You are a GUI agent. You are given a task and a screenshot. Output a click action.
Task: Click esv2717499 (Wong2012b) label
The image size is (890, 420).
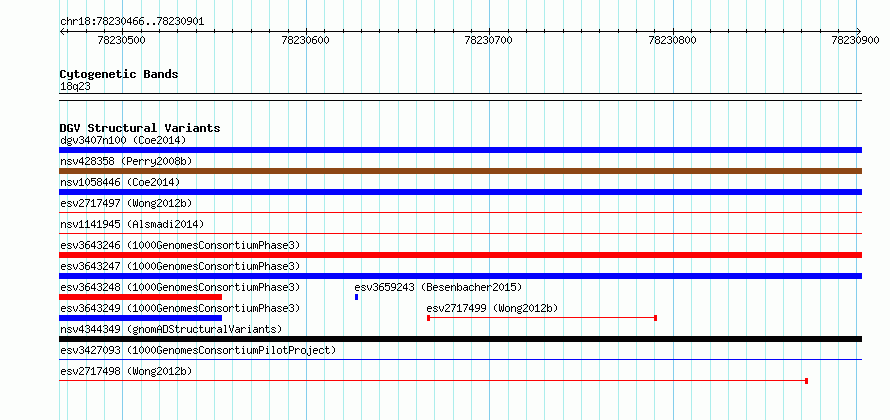point(492,308)
